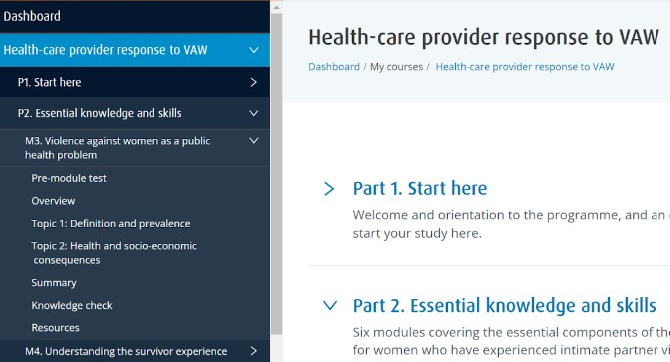Collapse P2. Essential knowledge and skills chevron
Viewport: 670px width, 362px height.
tap(254, 113)
